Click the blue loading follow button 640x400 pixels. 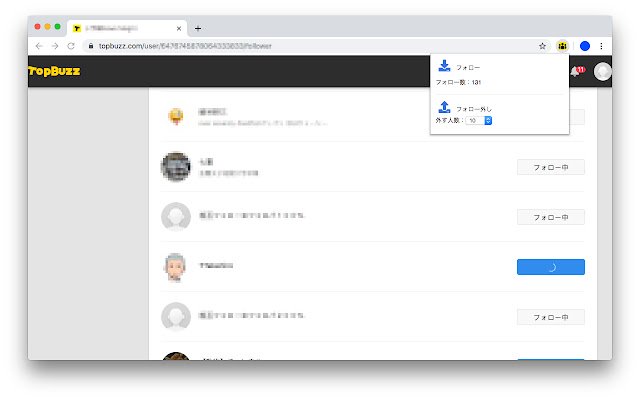pos(551,267)
